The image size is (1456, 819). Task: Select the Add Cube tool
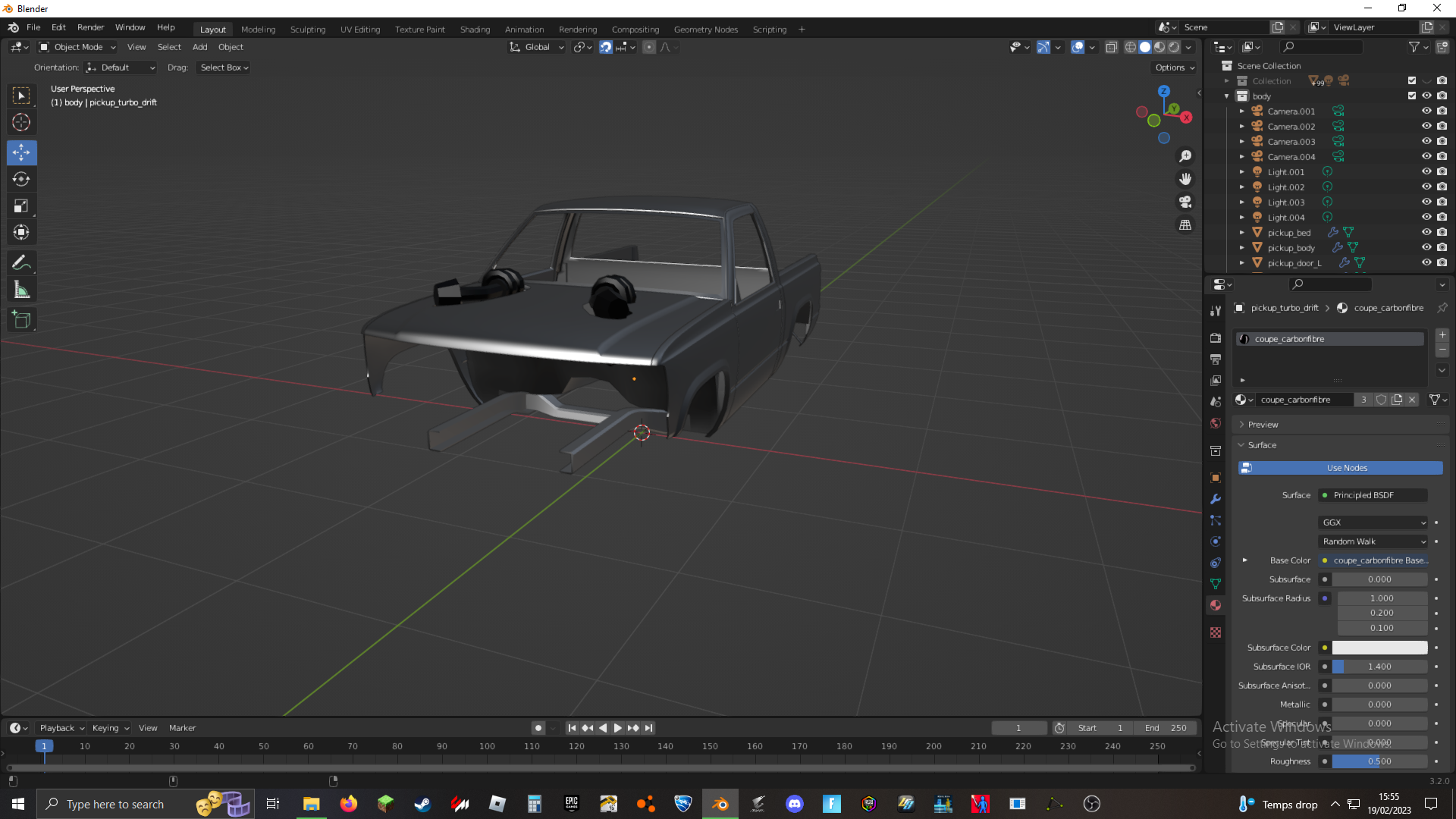21,320
